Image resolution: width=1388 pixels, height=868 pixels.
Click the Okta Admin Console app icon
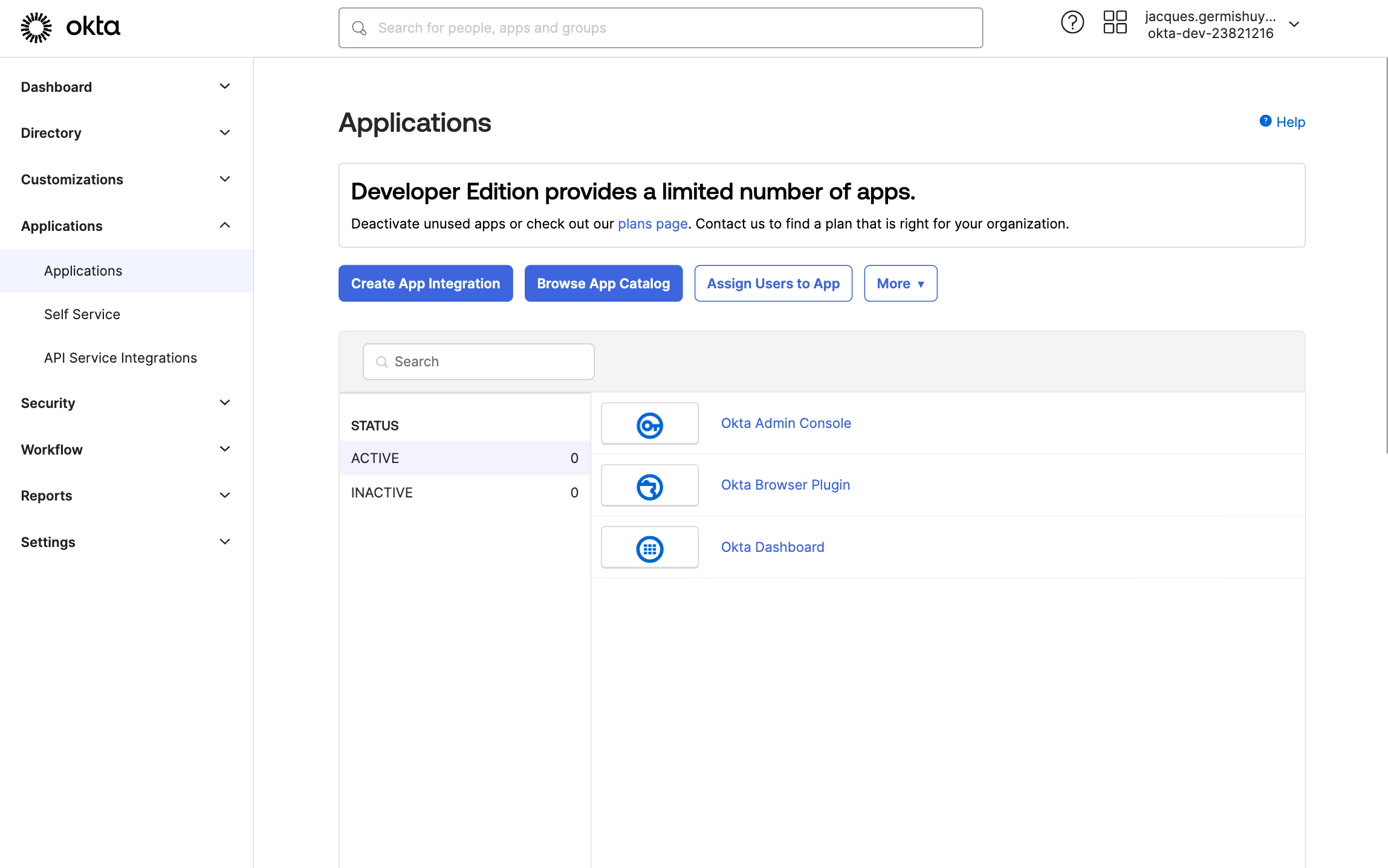click(x=649, y=423)
